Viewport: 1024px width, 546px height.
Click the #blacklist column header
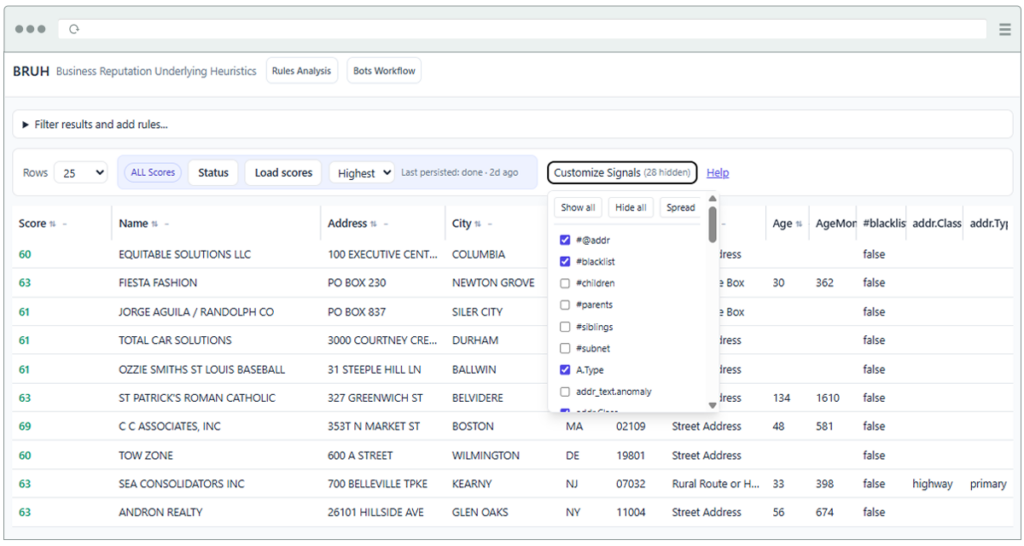click(884, 223)
